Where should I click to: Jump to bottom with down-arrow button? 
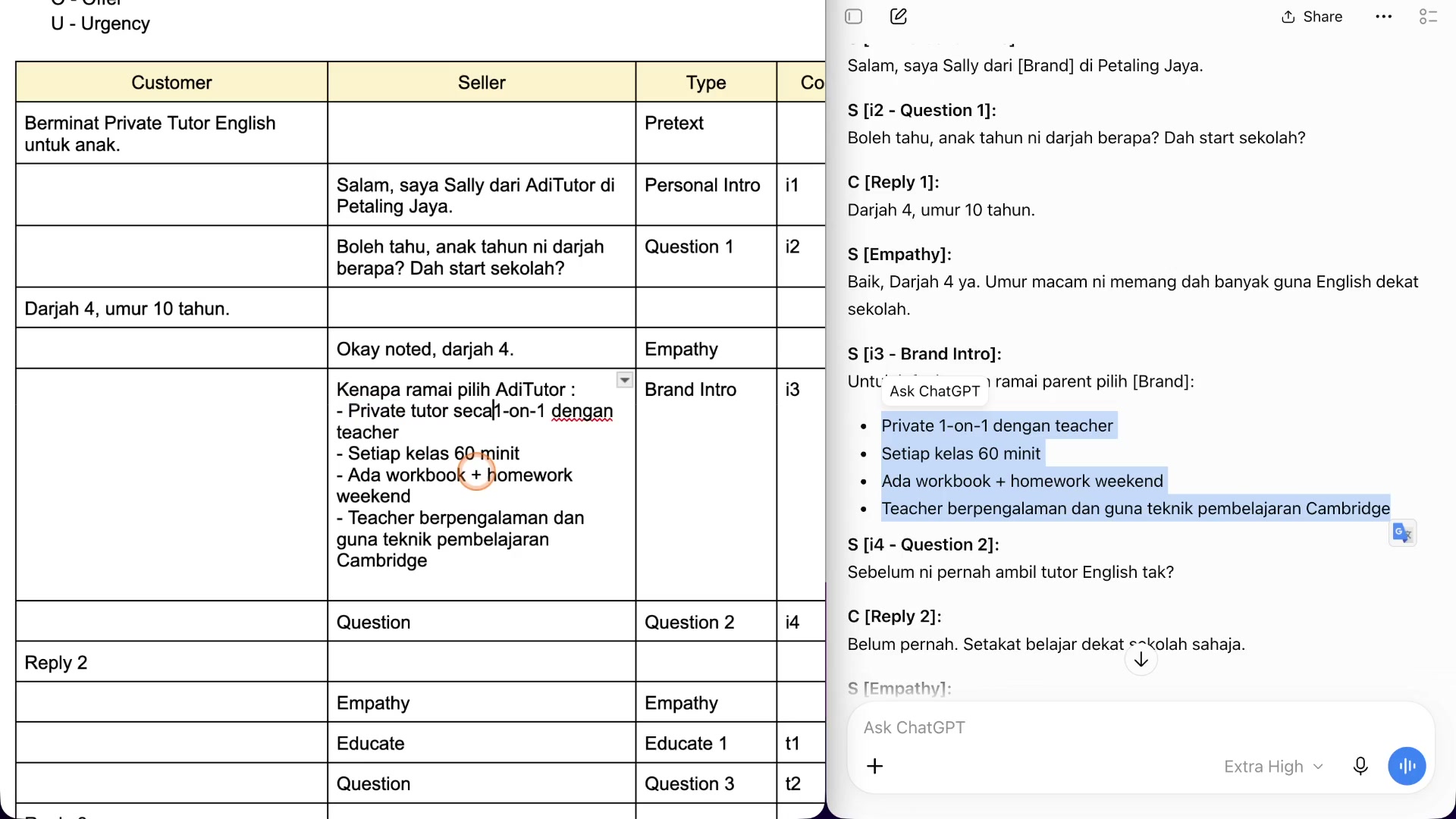(1141, 660)
